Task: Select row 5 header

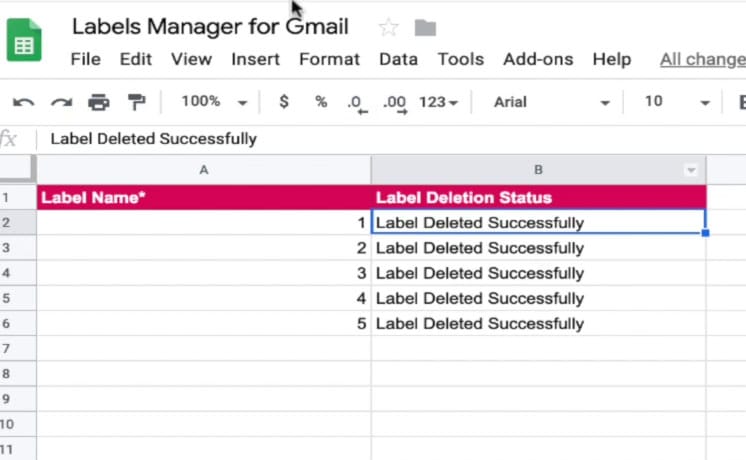Action: [x=18, y=298]
